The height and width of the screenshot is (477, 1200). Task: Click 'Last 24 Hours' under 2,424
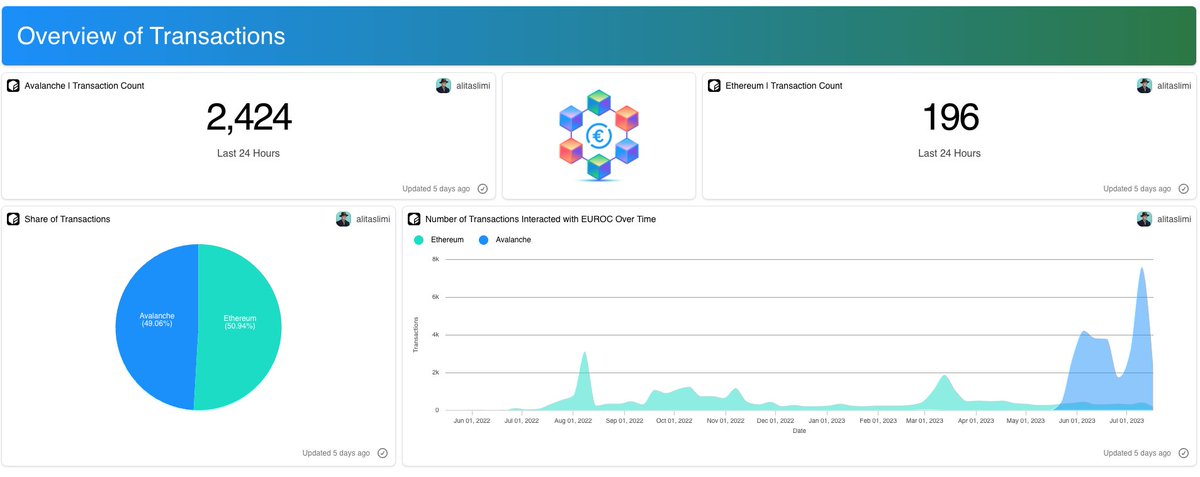point(248,153)
